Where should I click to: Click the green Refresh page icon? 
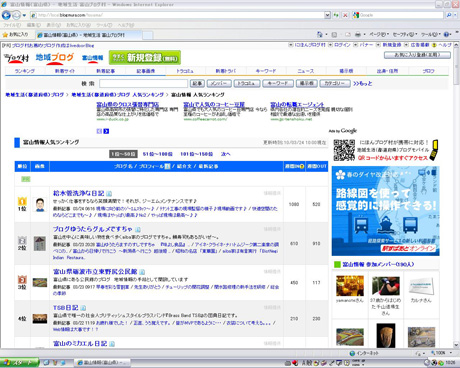click(x=336, y=15)
